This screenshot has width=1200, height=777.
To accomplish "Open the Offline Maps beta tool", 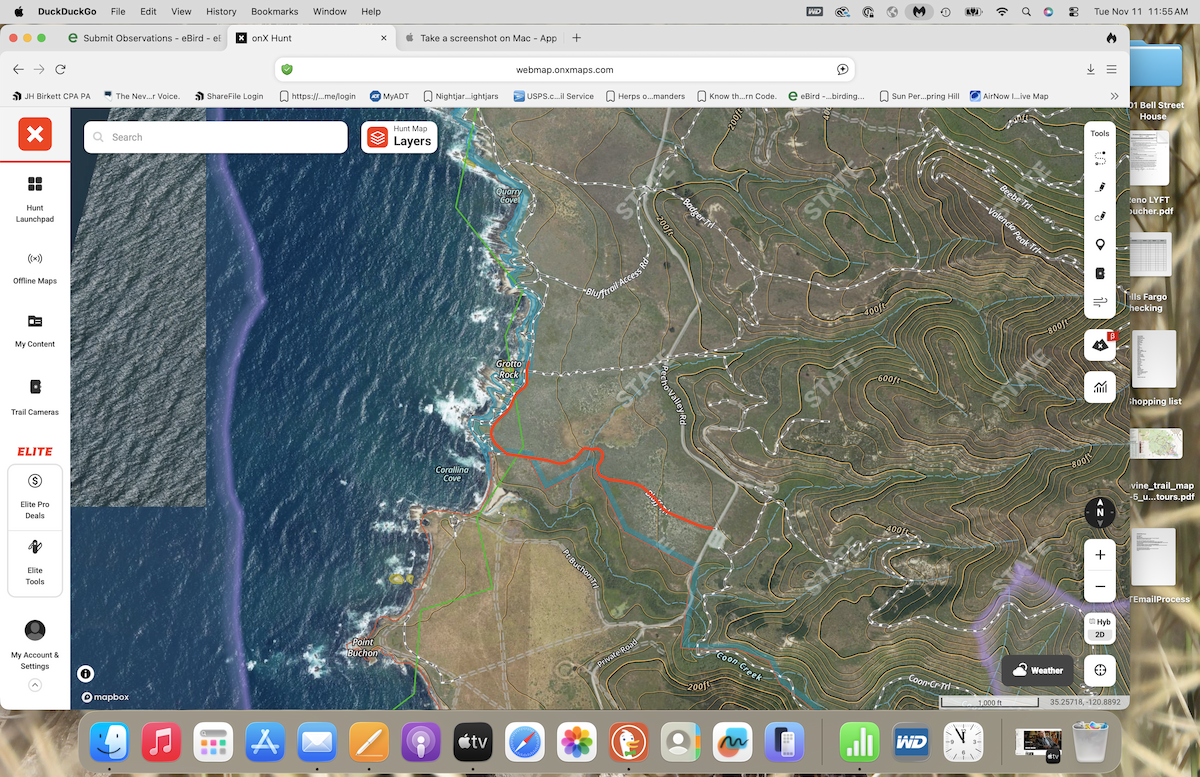I will coord(1100,344).
